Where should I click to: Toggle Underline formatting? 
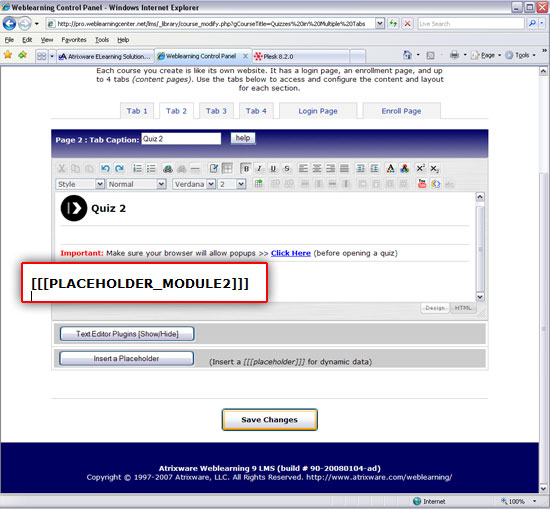pyautogui.click(x=273, y=169)
